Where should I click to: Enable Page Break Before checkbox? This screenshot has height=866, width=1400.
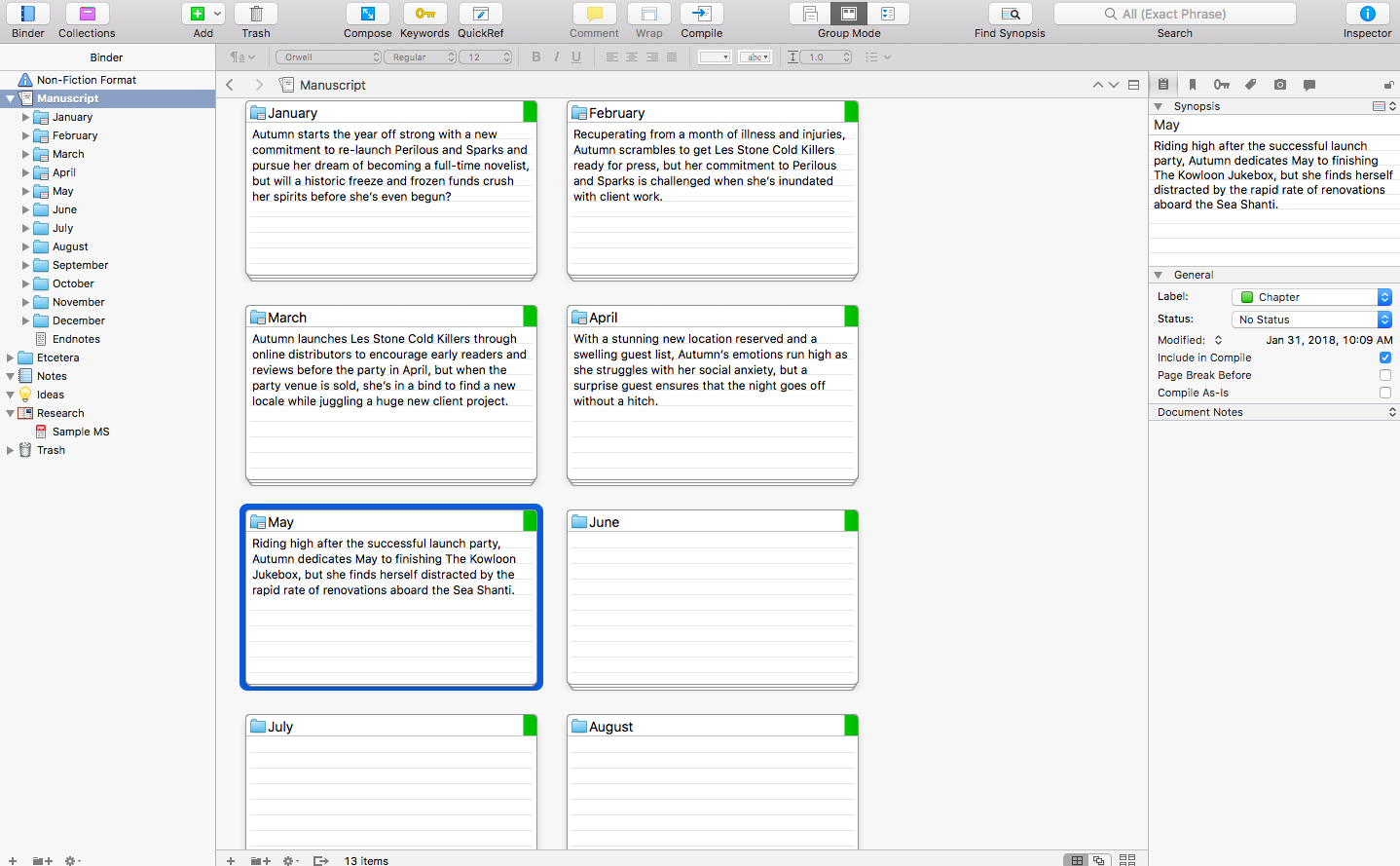pyautogui.click(x=1384, y=375)
